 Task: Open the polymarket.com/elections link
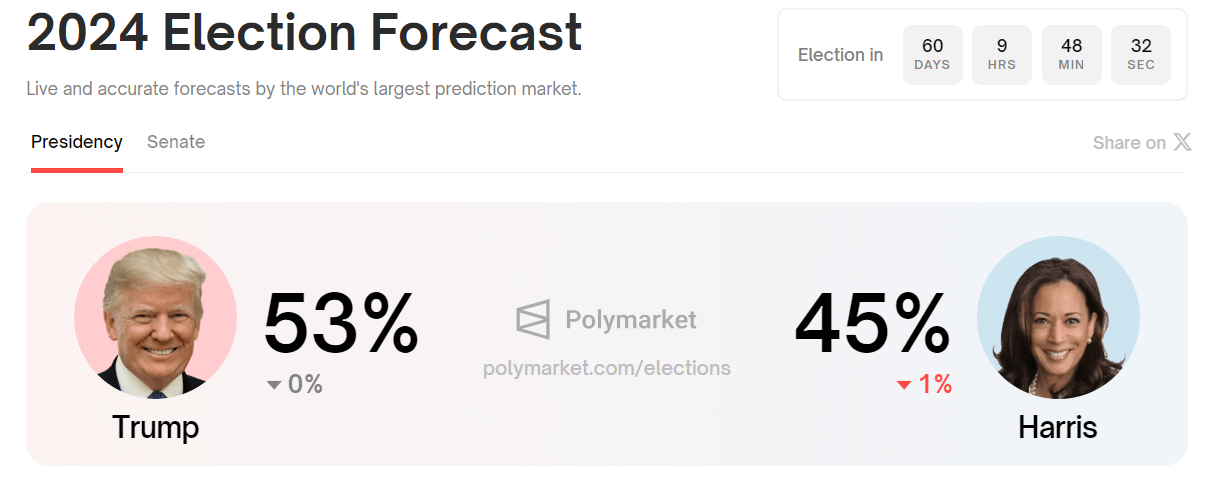(x=607, y=368)
